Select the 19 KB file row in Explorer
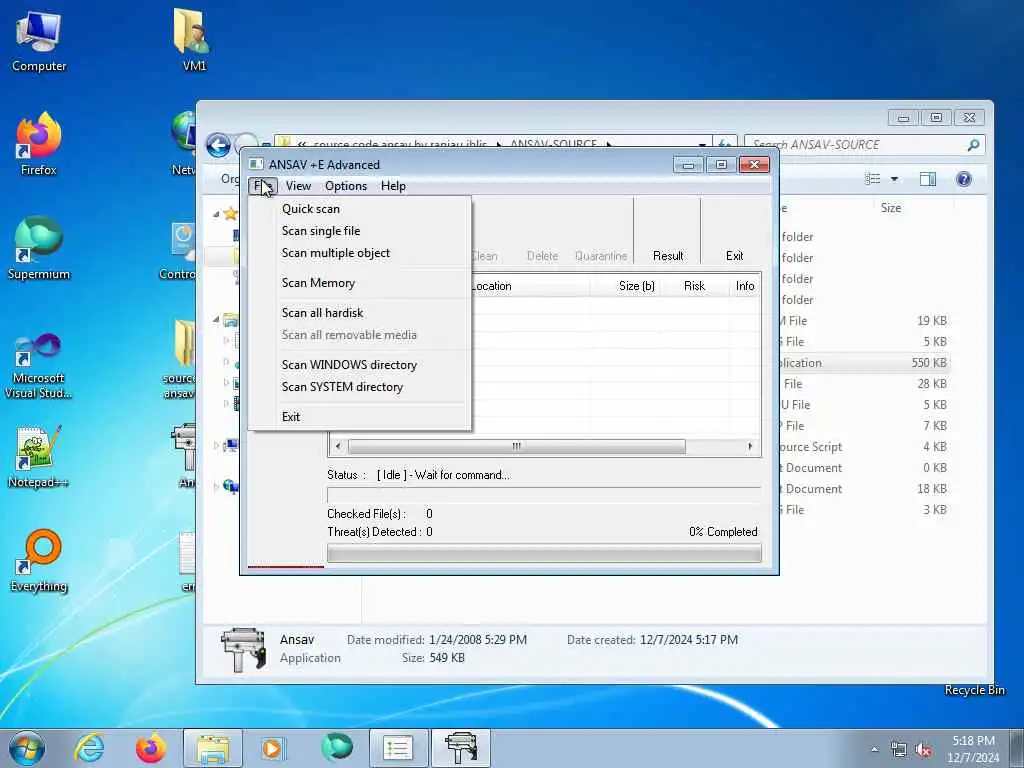1024x768 pixels. click(863, 321)
